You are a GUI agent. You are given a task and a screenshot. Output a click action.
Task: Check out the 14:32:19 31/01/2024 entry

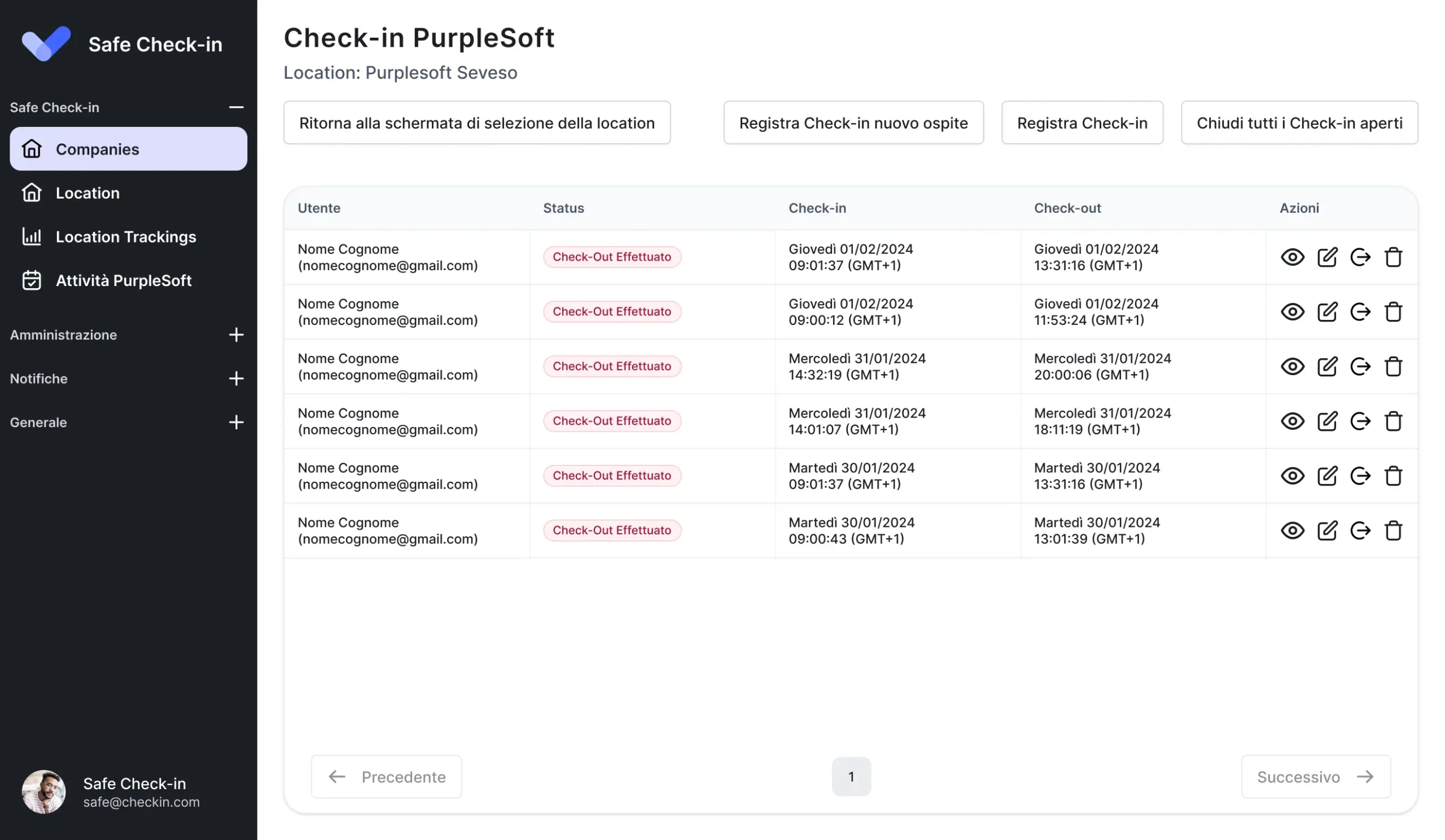(1360, 367)
